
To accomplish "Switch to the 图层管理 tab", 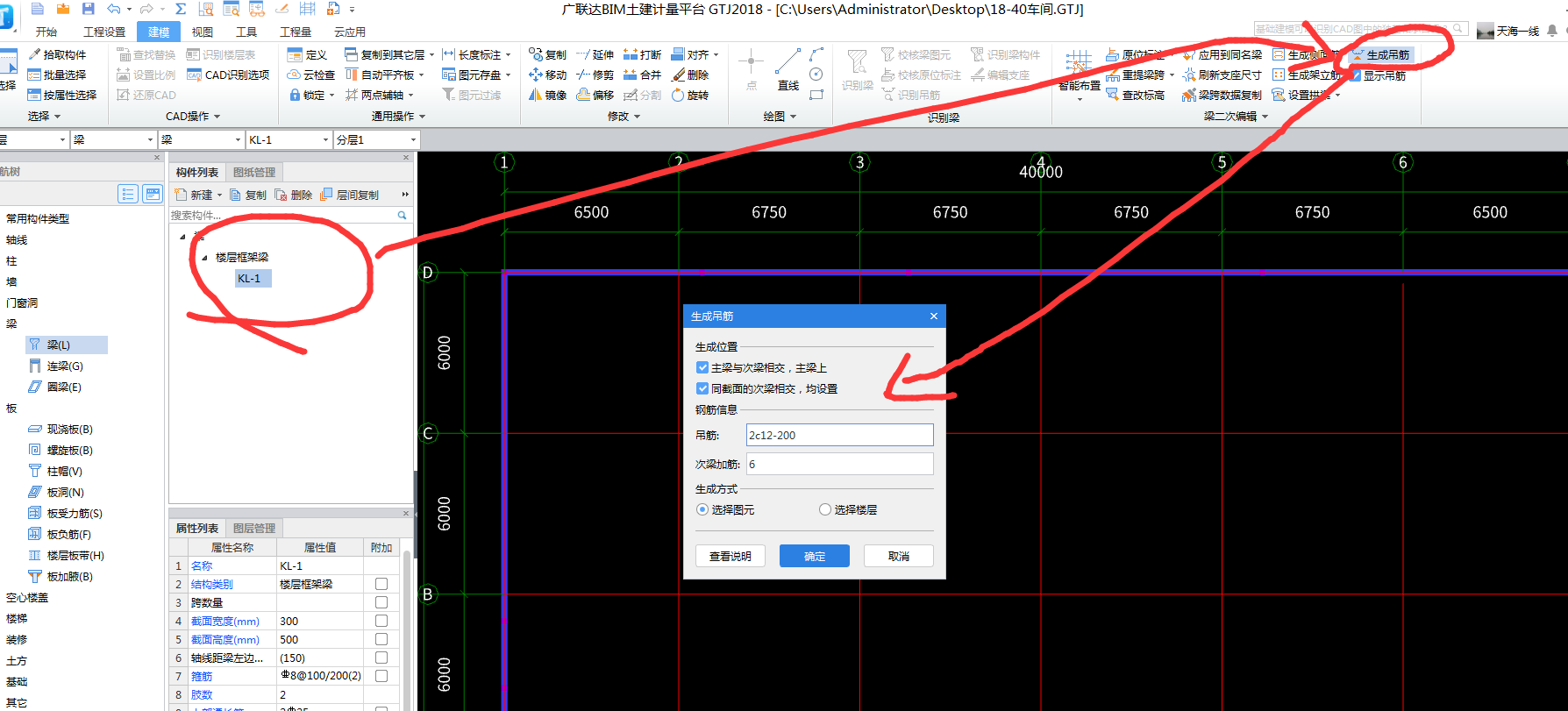I will point(254,528).
